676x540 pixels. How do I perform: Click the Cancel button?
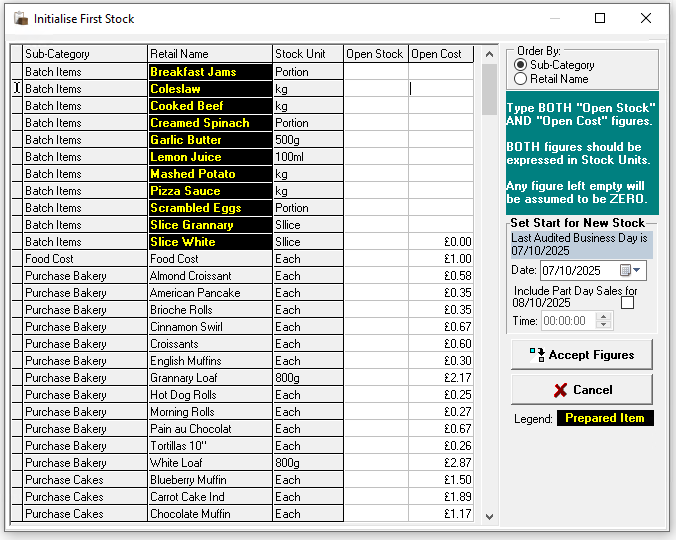tap(581, 390)
